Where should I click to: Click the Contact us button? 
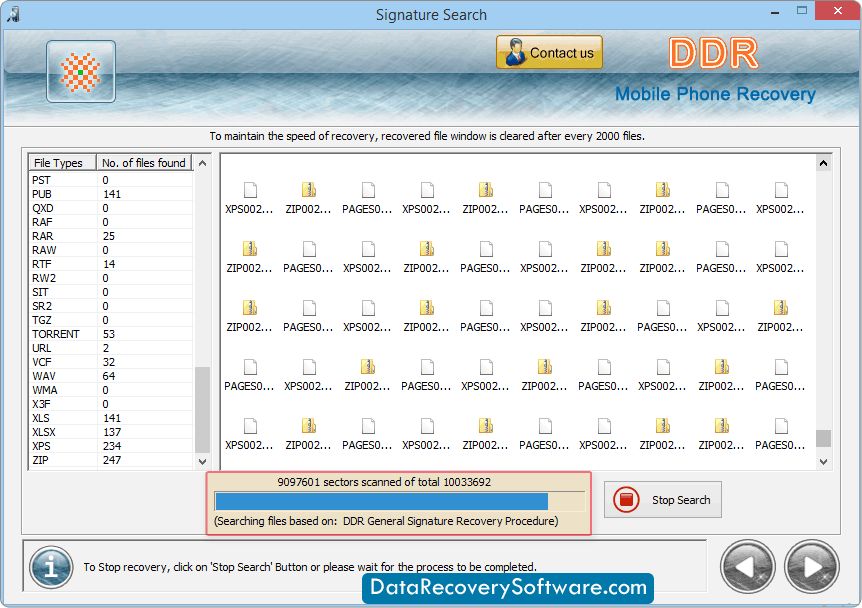point(549,53)
